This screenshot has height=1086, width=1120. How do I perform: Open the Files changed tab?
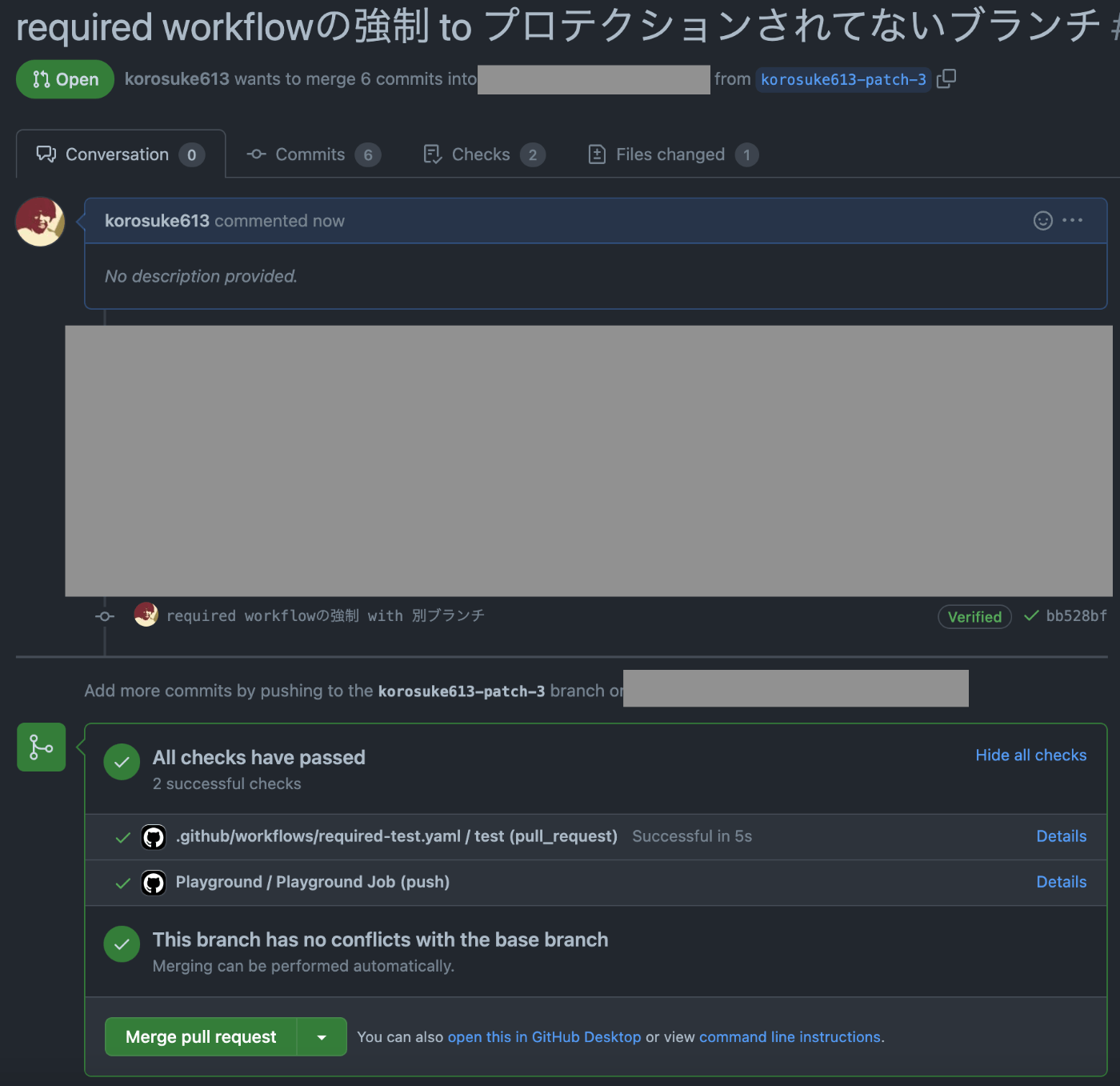click(673, 154)
